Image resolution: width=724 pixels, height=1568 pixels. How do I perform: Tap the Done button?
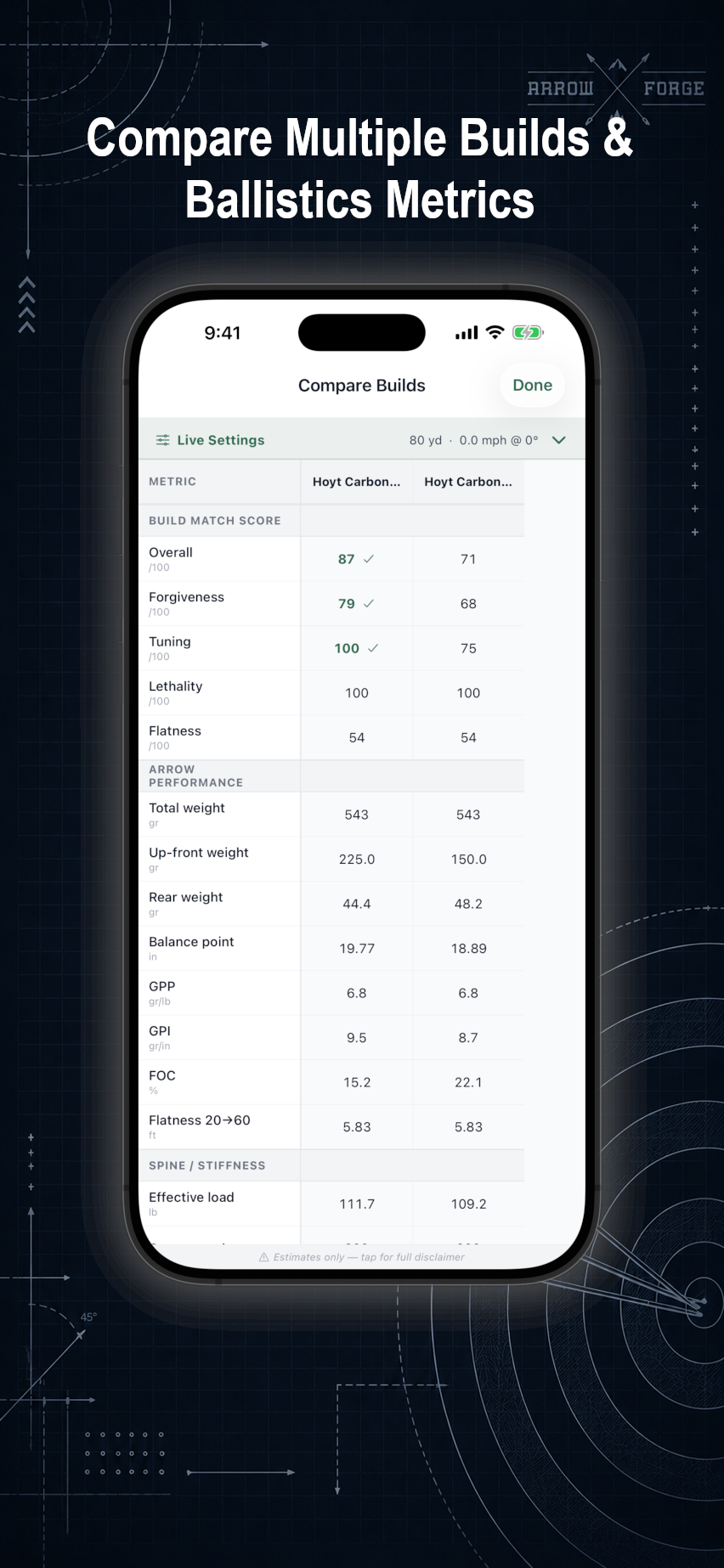533,385
